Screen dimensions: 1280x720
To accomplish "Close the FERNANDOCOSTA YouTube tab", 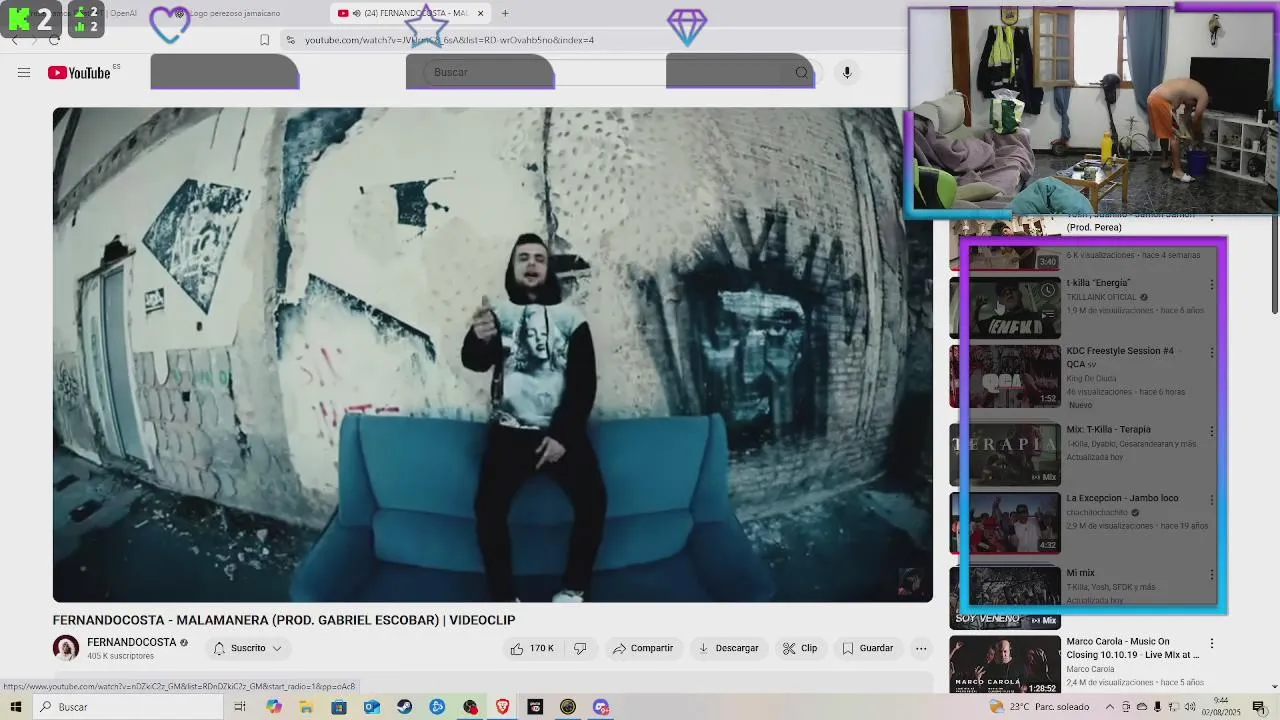I will (481, 13).
